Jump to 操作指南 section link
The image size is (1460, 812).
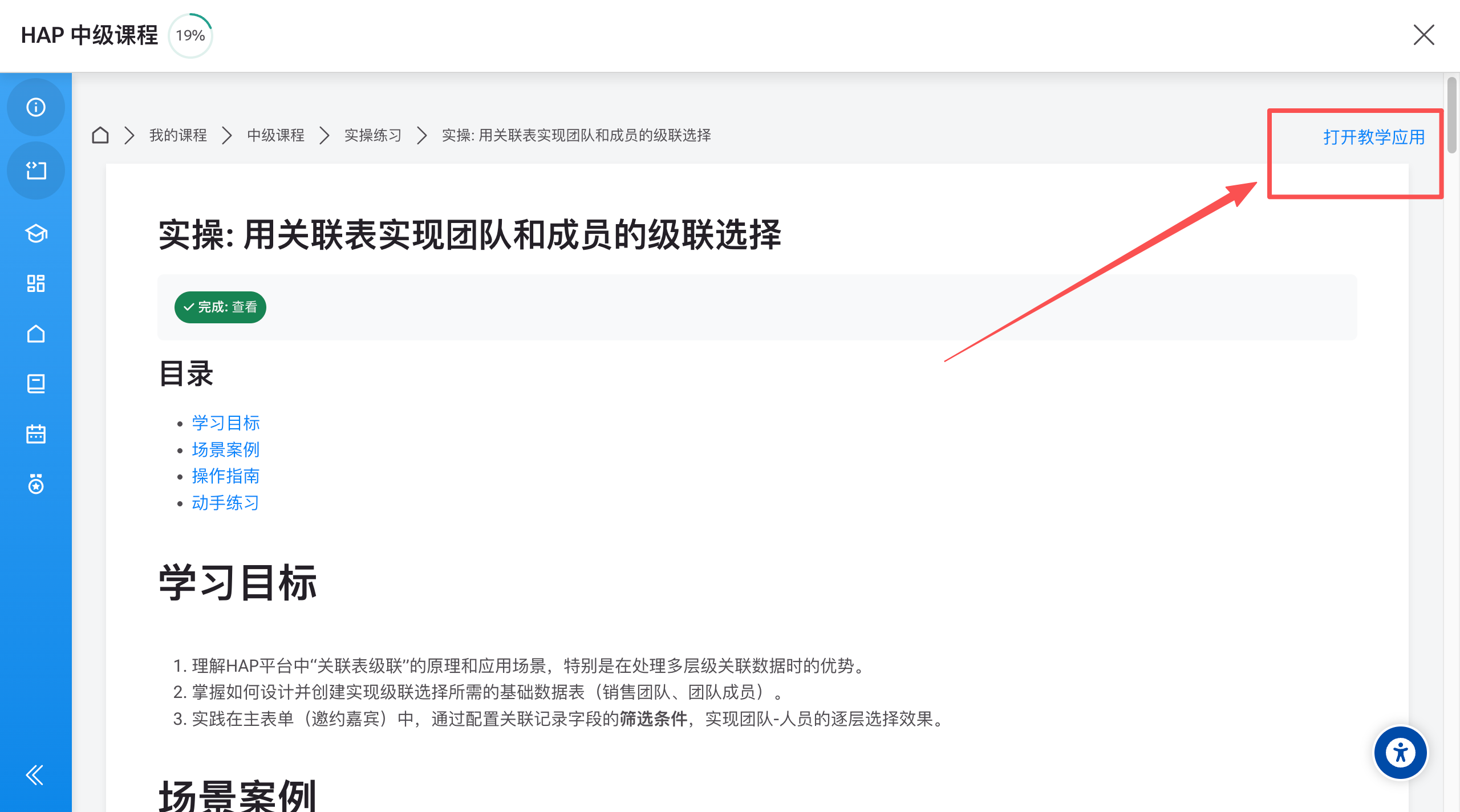[x=226, y=476]
